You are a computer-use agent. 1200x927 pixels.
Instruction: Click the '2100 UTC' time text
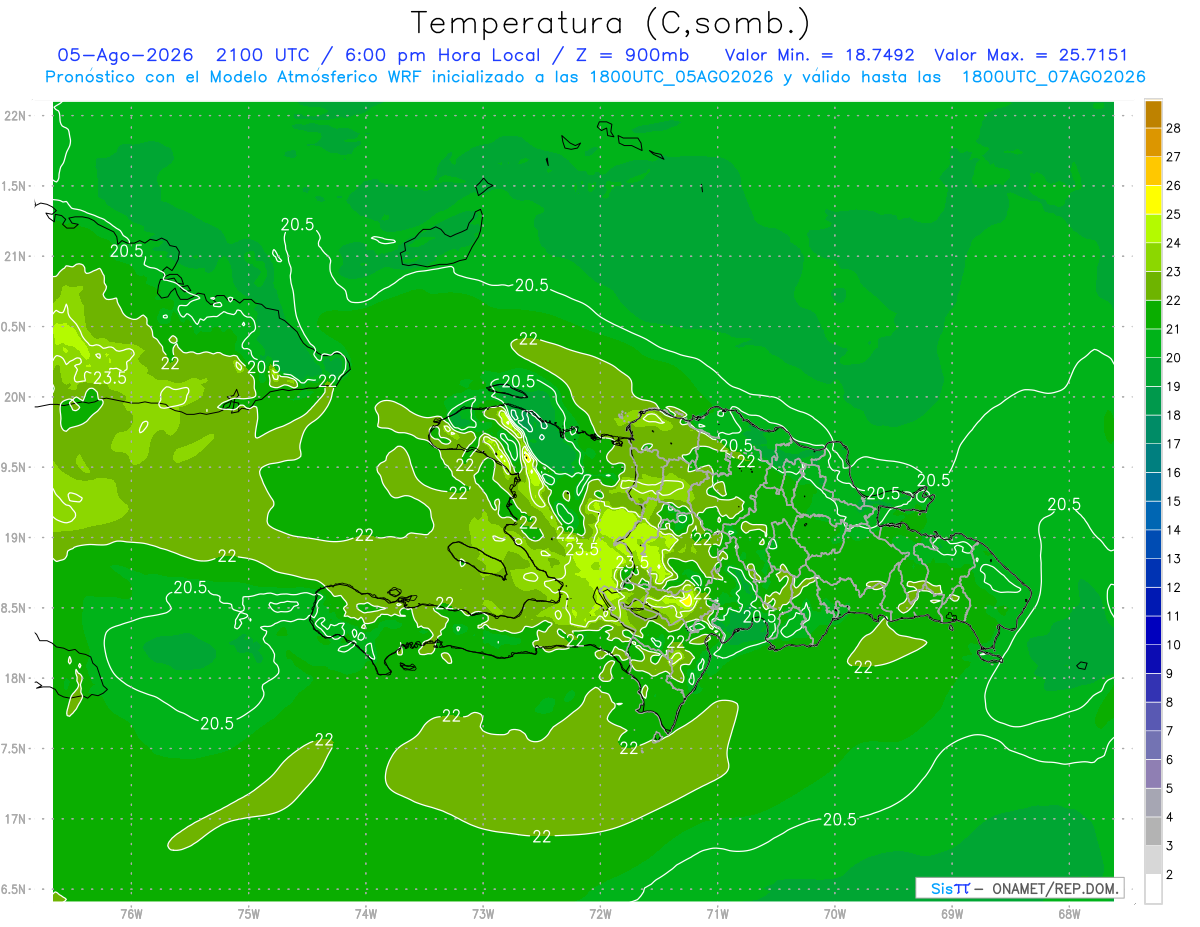point(263,55)
